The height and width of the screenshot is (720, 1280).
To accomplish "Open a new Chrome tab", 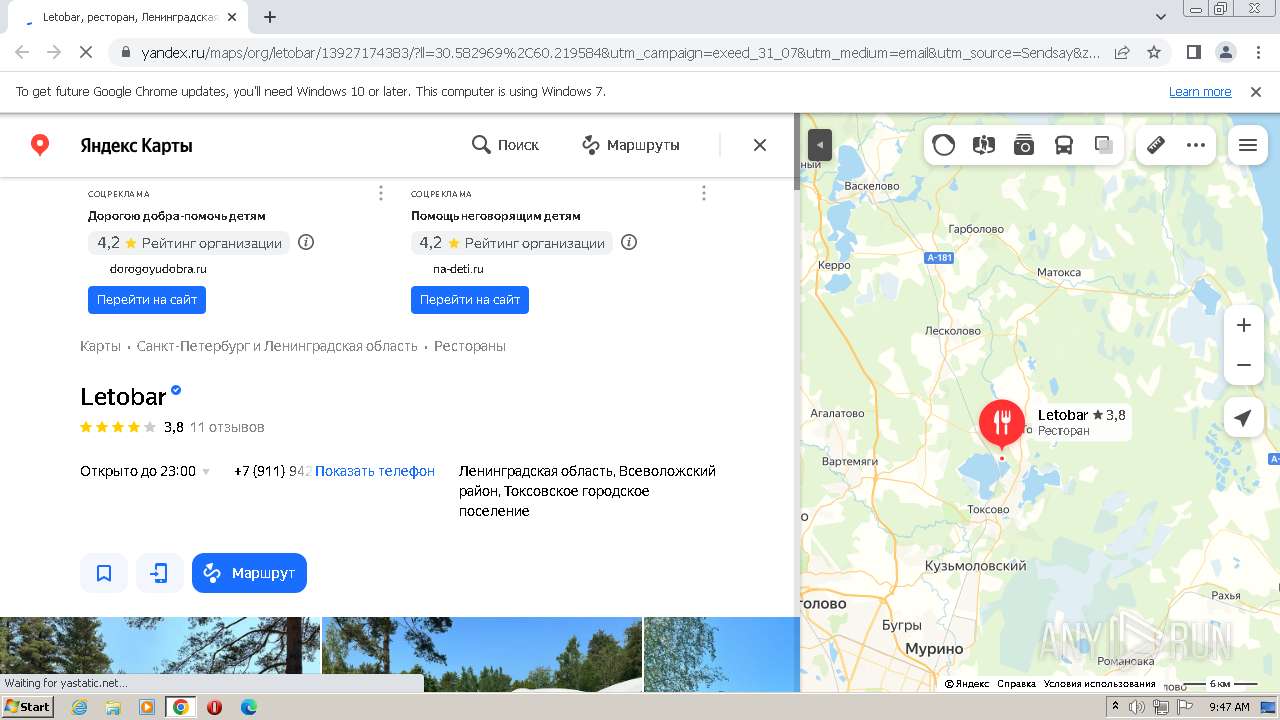I will point(270,17).
